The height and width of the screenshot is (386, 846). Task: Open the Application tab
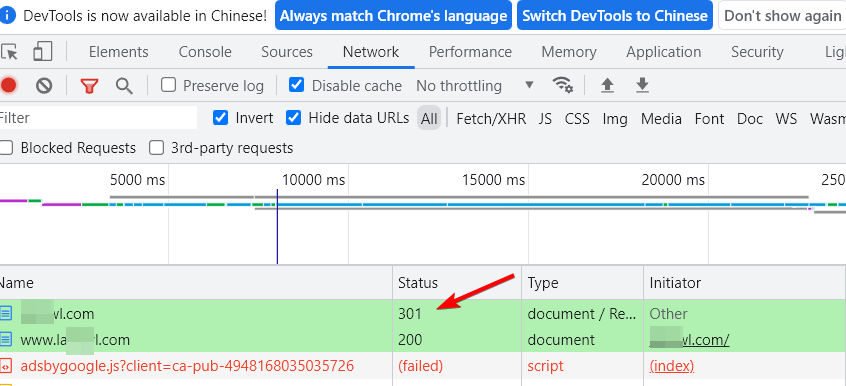pyautogui.click(x=664, y=52)
